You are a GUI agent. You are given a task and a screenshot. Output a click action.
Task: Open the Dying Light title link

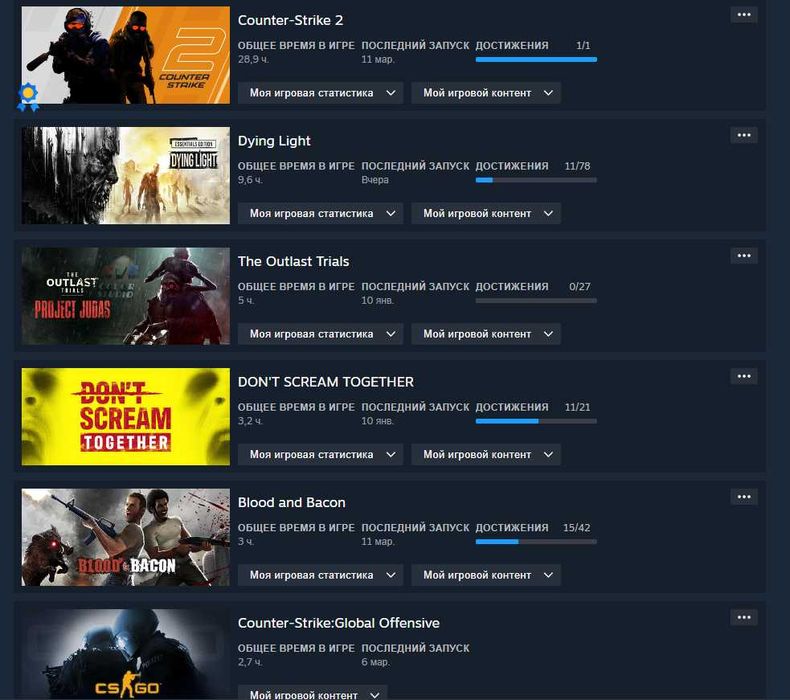pyautogui.click(x=274, y=141)
